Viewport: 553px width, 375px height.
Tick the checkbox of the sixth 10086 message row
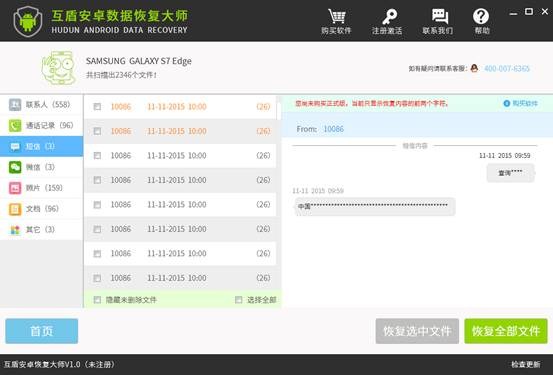point(97,229)
